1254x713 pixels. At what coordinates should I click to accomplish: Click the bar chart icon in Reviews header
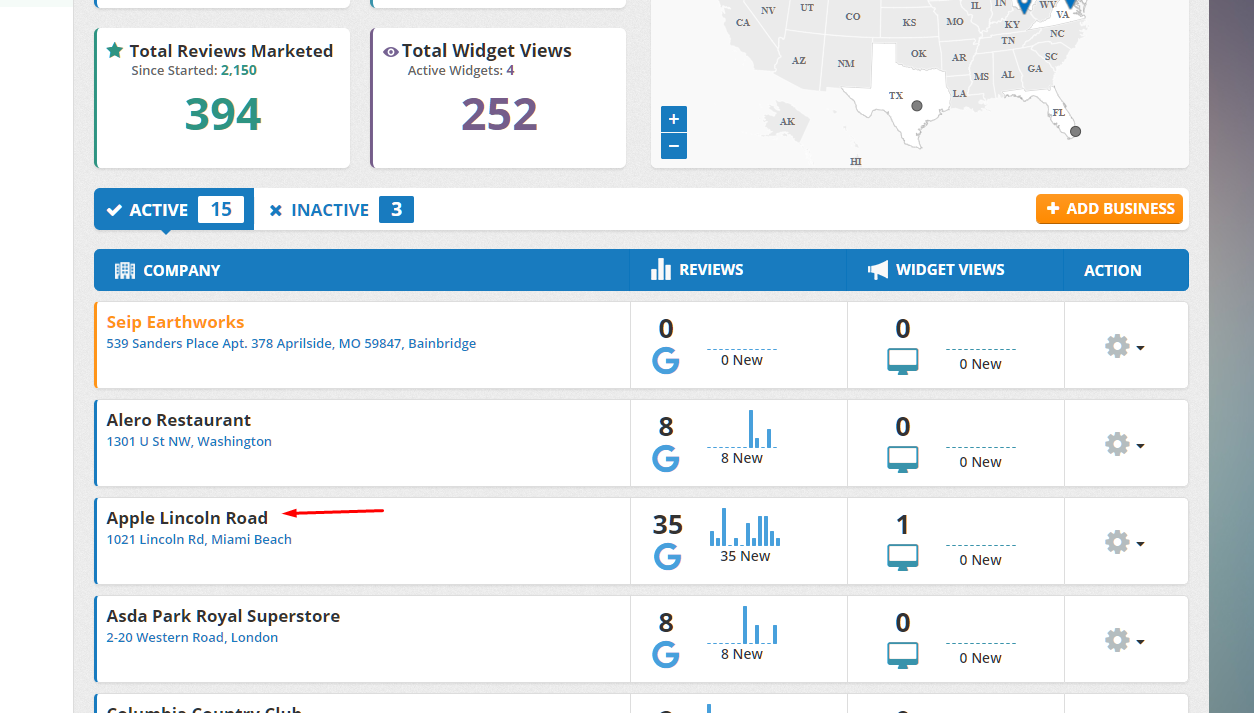click(x=661, y=269)
